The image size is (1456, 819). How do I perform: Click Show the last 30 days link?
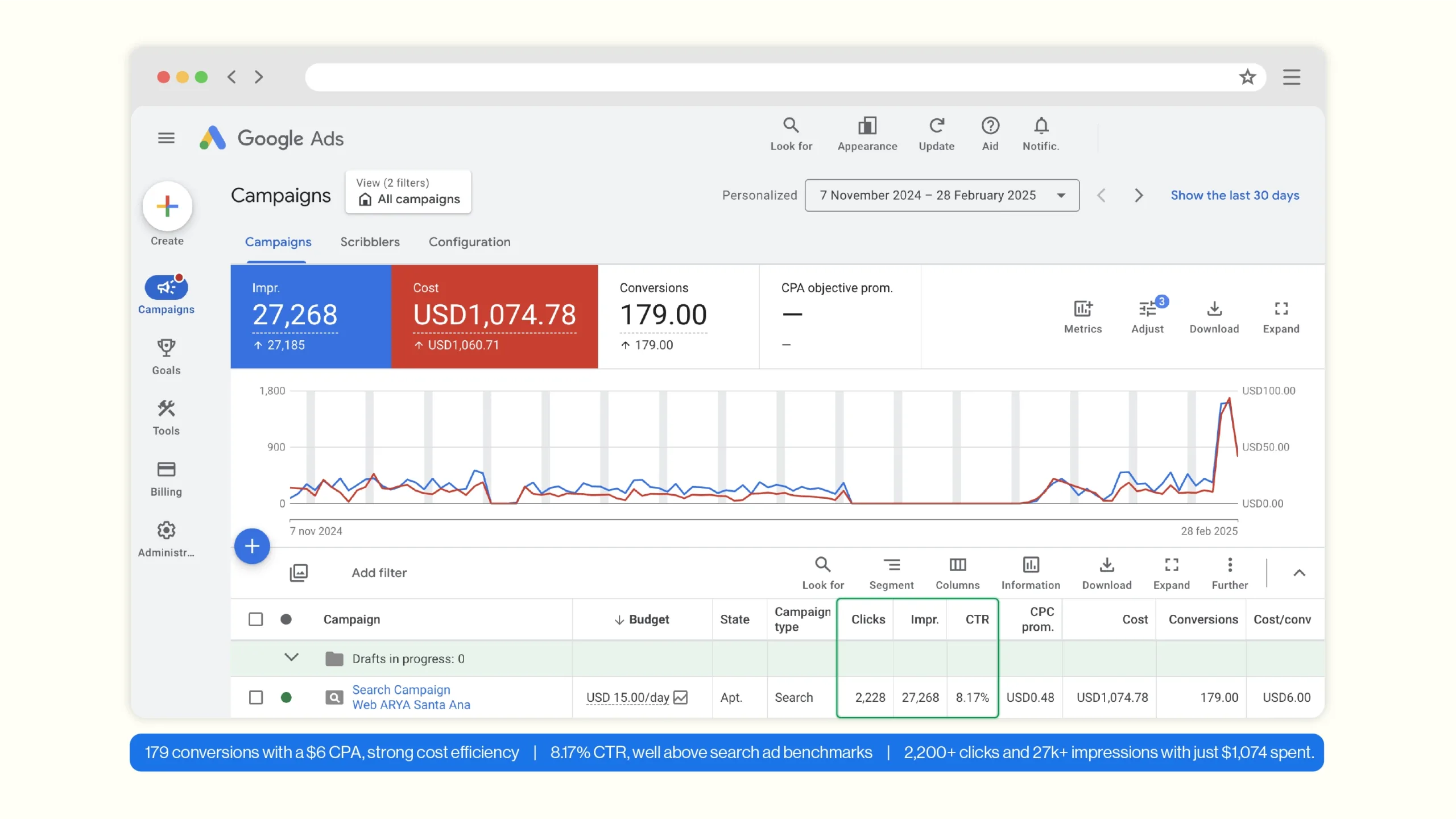point(1235,196)
